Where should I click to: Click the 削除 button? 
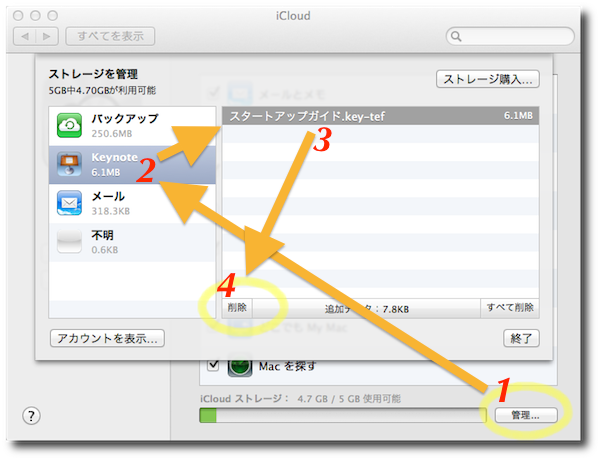[237, 308]
